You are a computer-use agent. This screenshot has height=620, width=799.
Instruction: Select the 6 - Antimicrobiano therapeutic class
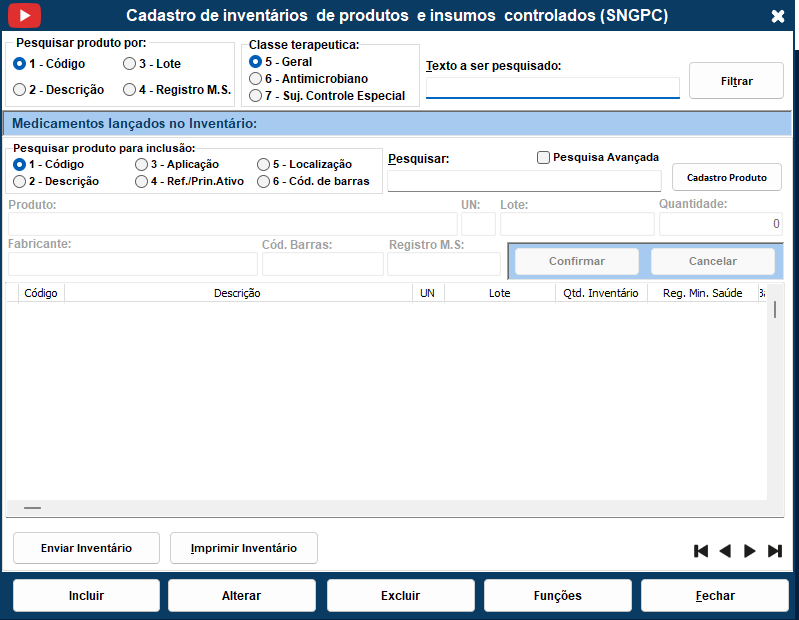pyautogui.click(x=256, y=79)
